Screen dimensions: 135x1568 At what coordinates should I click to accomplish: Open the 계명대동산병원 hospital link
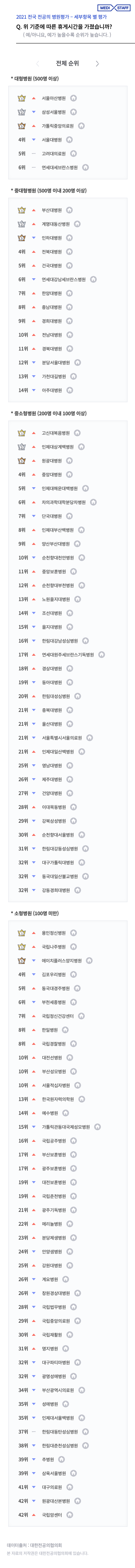pos(55,224)
